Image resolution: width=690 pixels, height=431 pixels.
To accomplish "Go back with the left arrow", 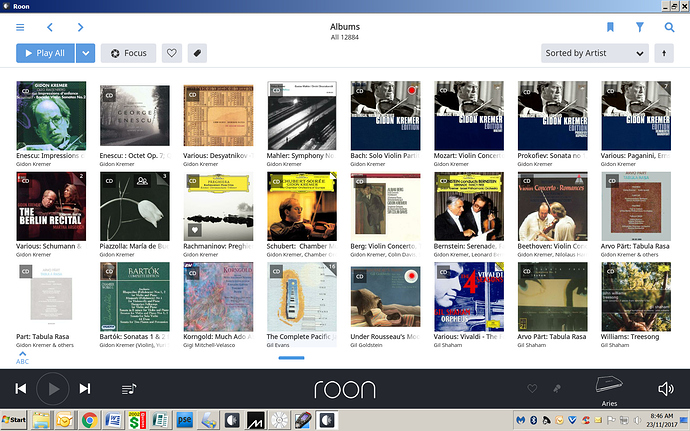I will [x=50, y=27].
